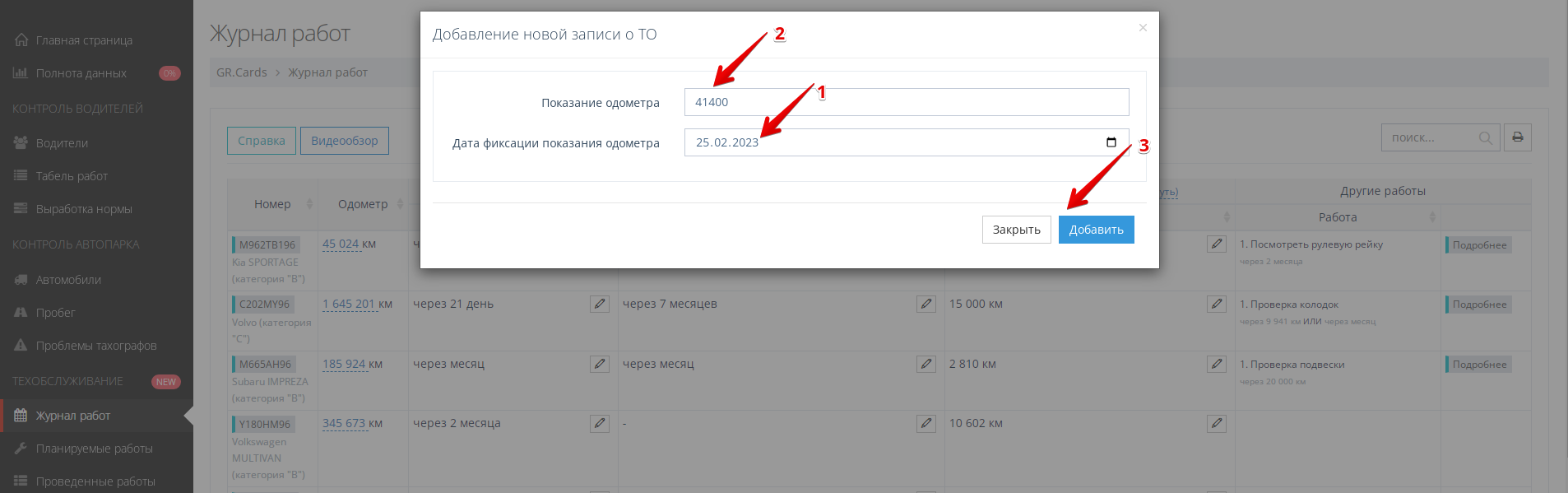Click edit pencil next to 'через 7 месяцев'

tap(926, 305)
